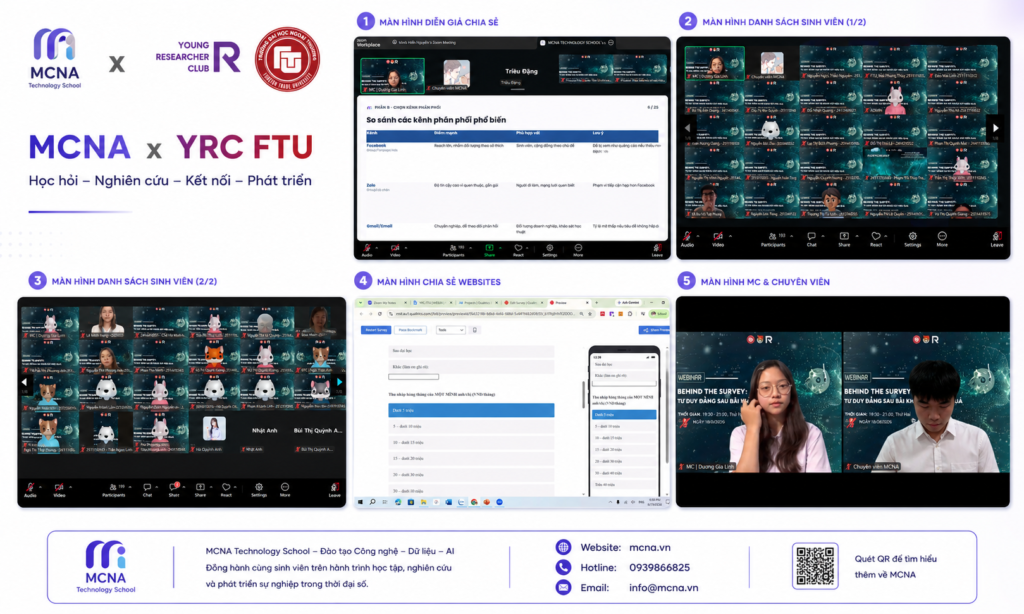Click Leave in screen 2 Zoom toolbar
This screenshot has height=614, width=1024.
997,239
